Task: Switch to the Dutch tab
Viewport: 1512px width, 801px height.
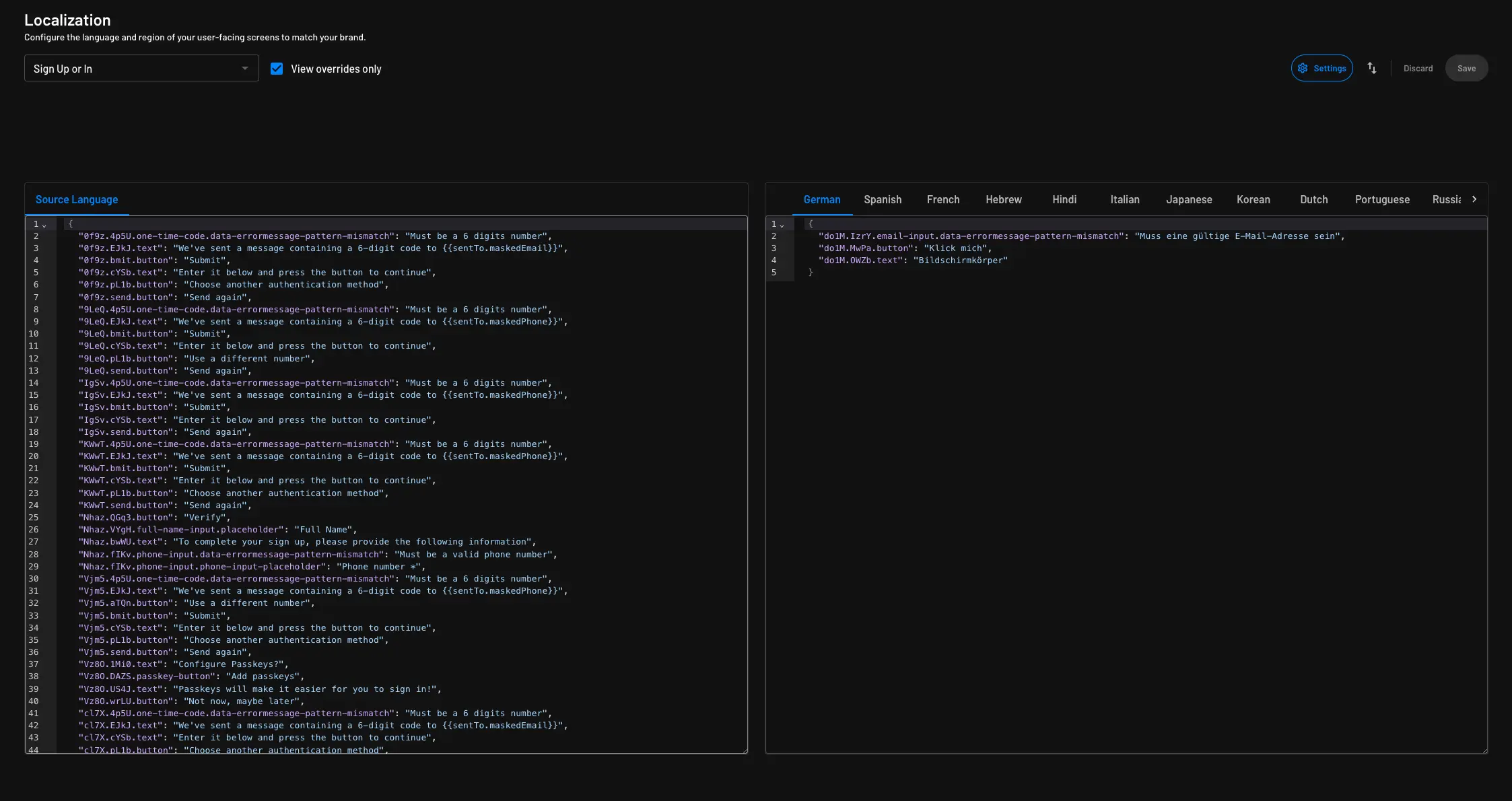Action: (x=1314, y=199)
